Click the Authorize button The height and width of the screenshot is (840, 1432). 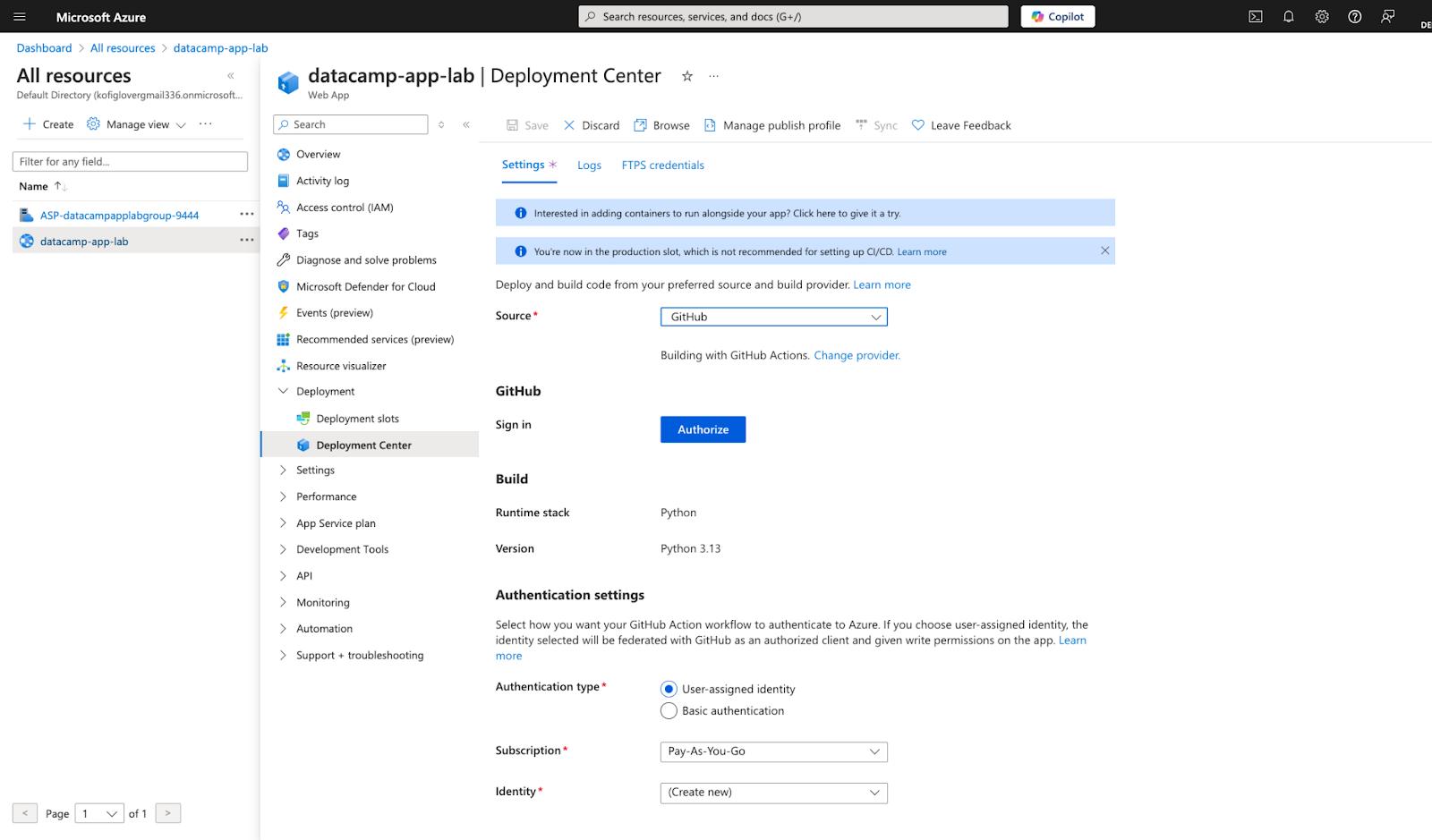(x=703, y=429)
